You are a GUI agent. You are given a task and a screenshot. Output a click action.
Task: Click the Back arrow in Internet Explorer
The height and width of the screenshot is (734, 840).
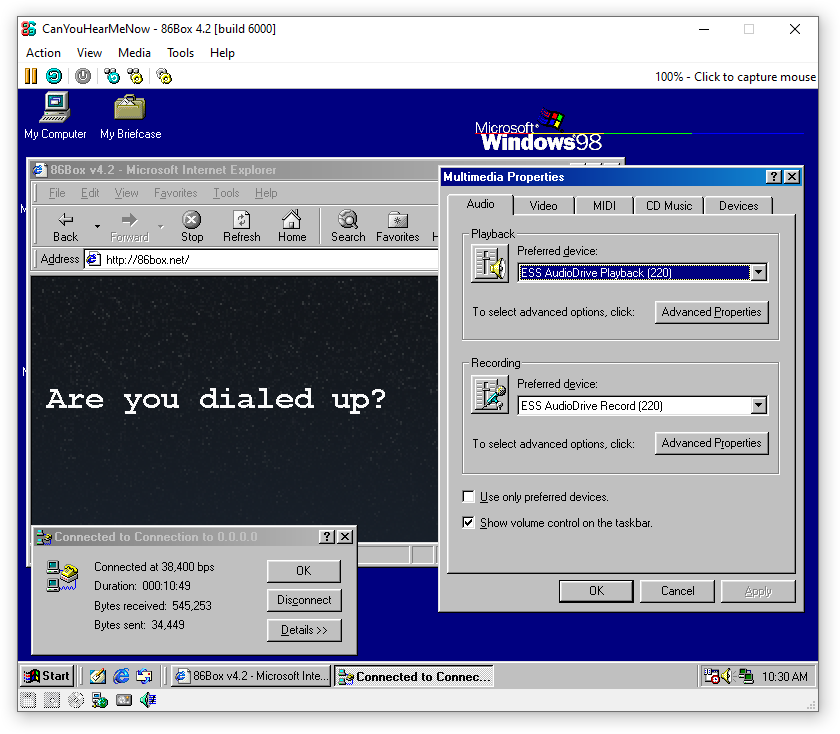[x=65, y=226]
